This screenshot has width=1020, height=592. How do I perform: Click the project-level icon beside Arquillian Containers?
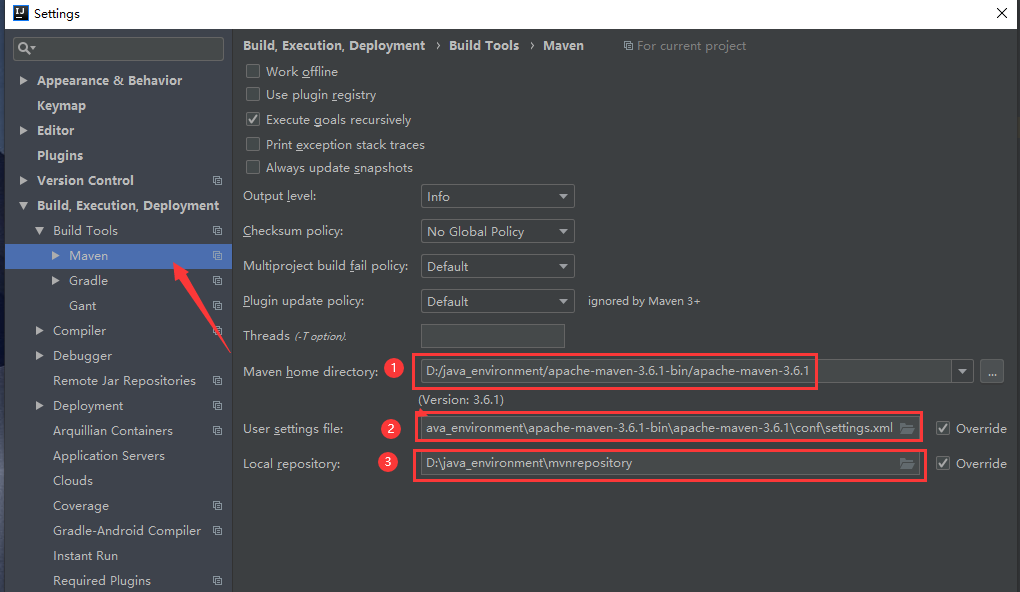coord(217,431)
